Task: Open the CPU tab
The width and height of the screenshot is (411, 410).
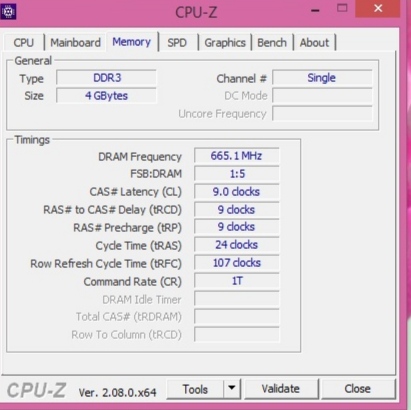Action: pos(24,43)
